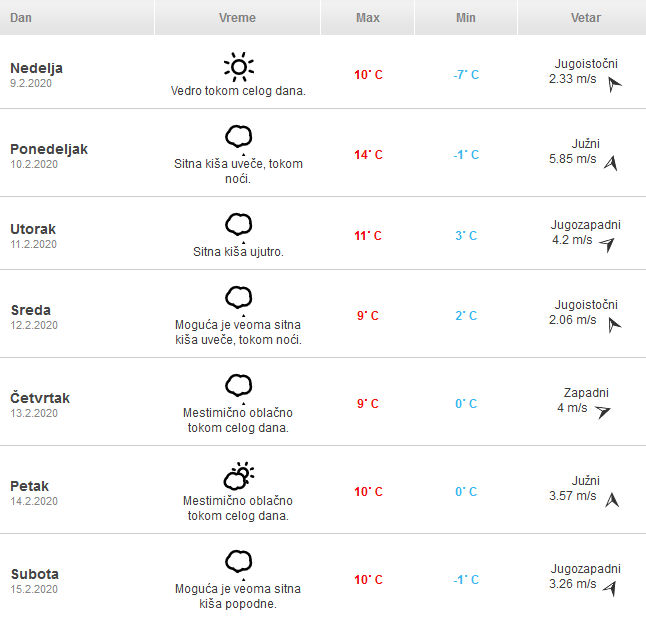Click the partly cloudy icon for Petak
Viewport: 646px width, 621px height.
pos(238,474)
